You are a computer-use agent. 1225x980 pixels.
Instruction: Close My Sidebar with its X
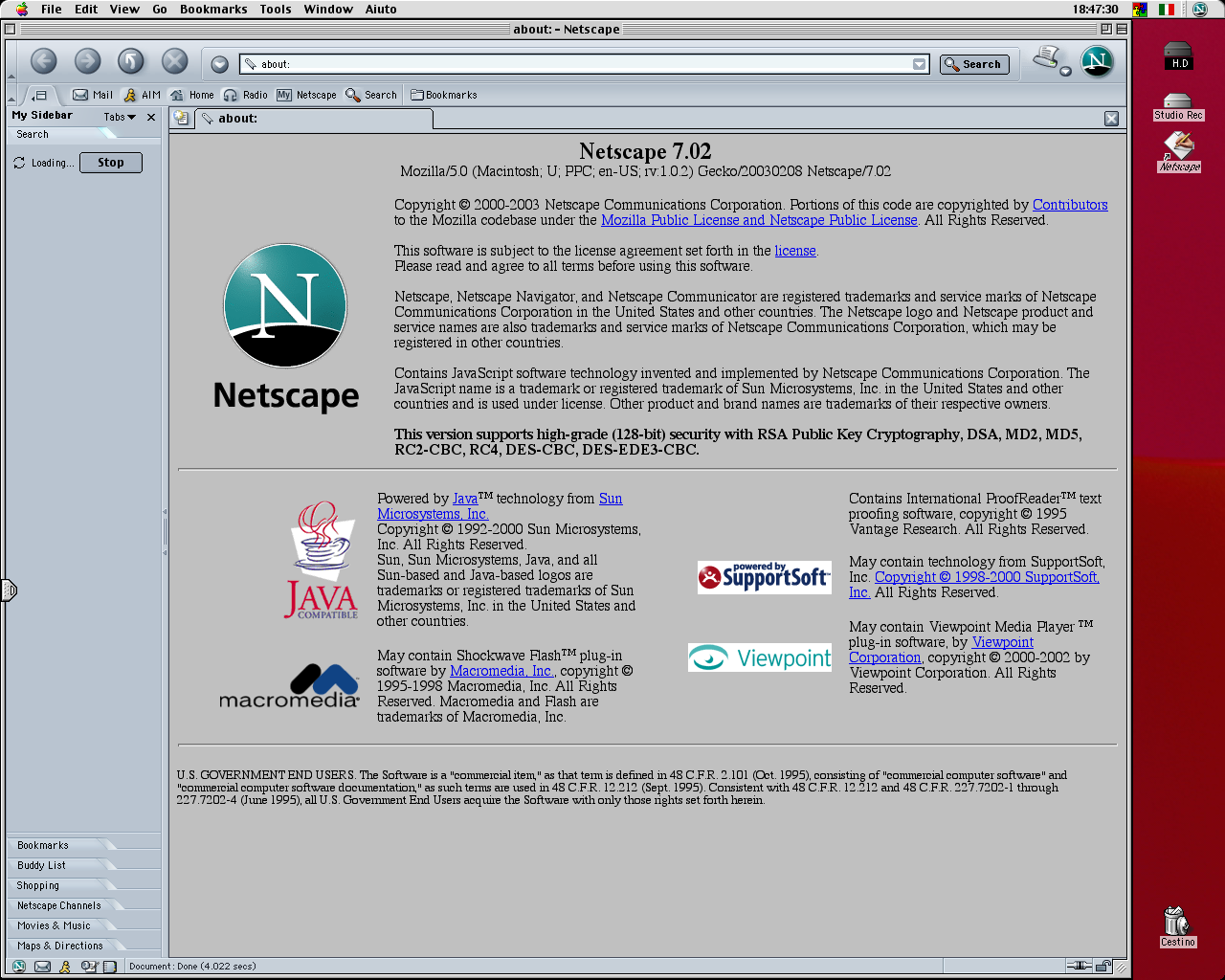[151, 117]
